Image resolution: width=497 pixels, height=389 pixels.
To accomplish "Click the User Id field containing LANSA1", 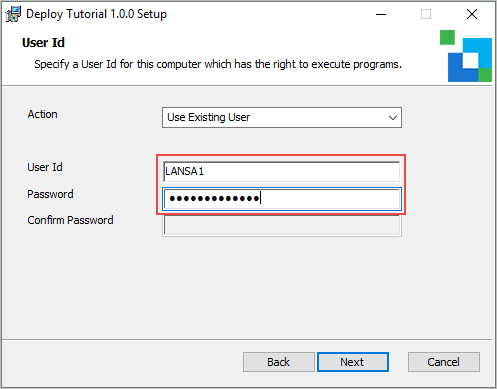I will 282,171.
